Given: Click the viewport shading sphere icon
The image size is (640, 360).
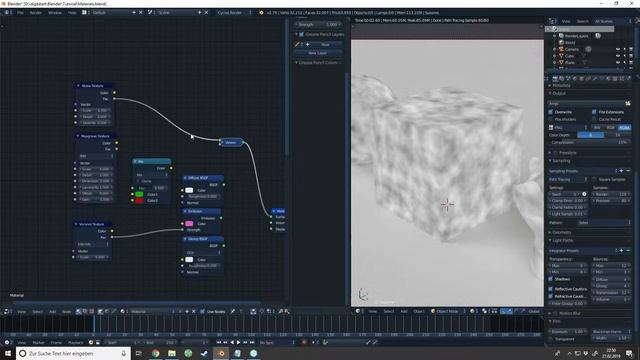Looking at the screenshot, I should [x=472, y=311].
